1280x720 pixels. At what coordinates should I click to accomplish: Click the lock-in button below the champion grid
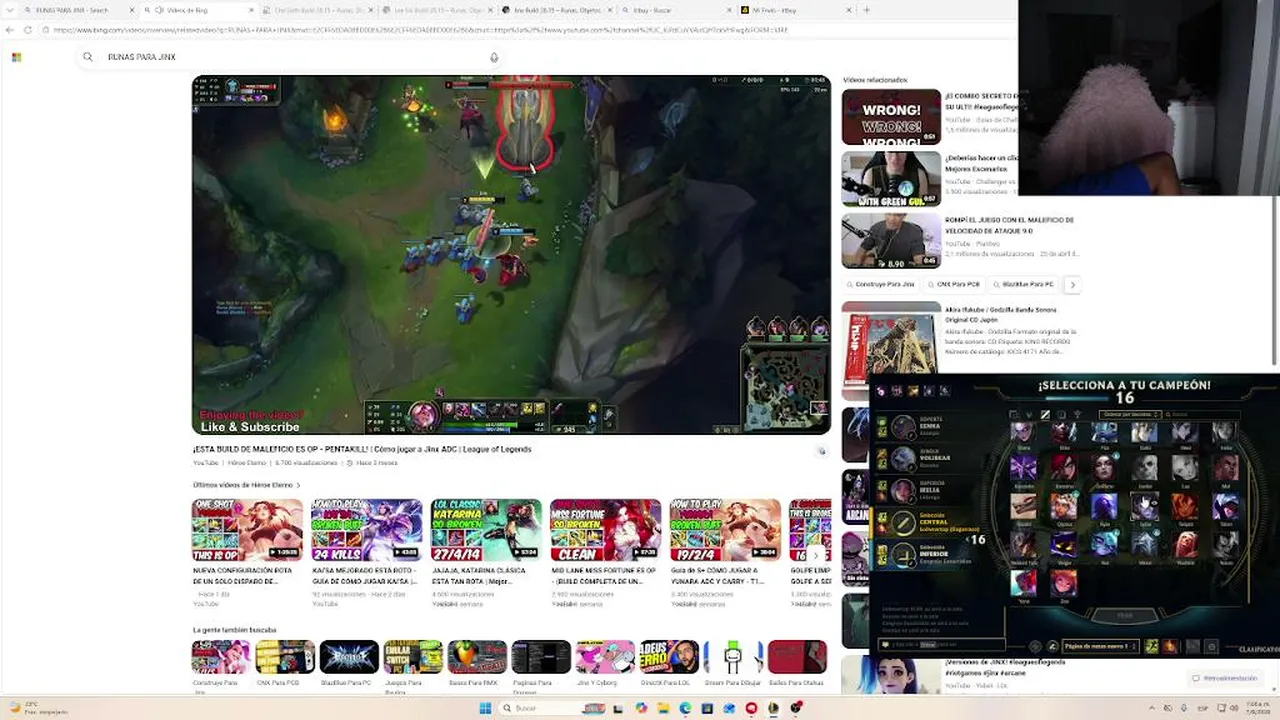pos(1125,615)
